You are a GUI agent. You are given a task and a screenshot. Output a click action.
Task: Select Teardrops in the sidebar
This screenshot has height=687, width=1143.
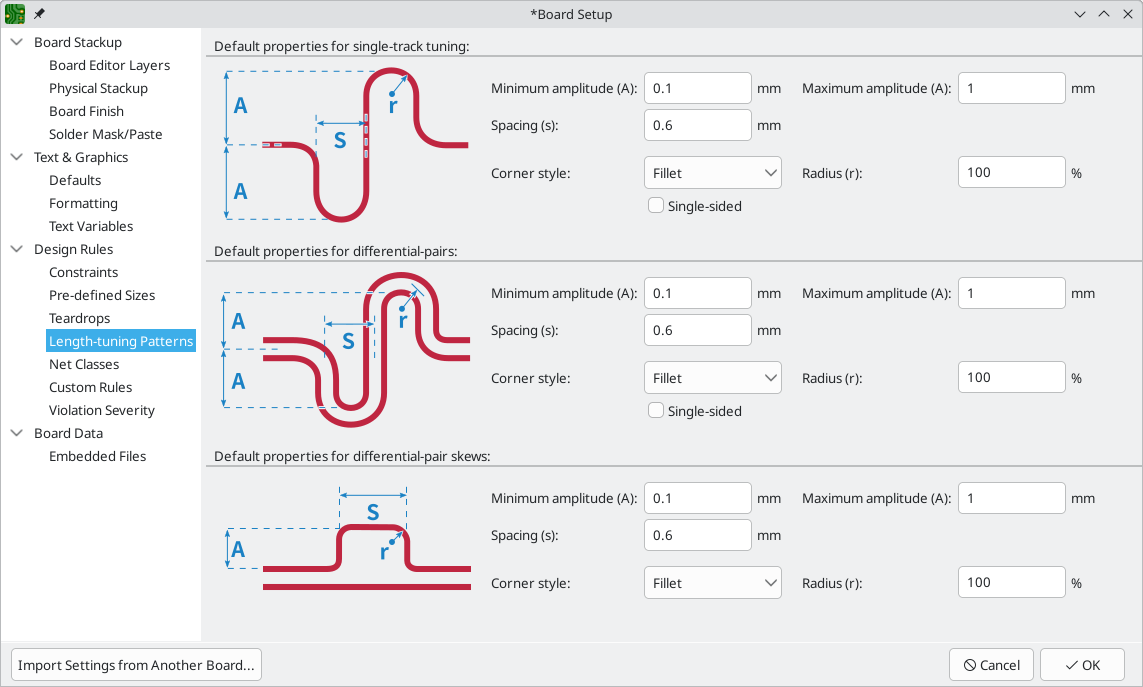80,318
